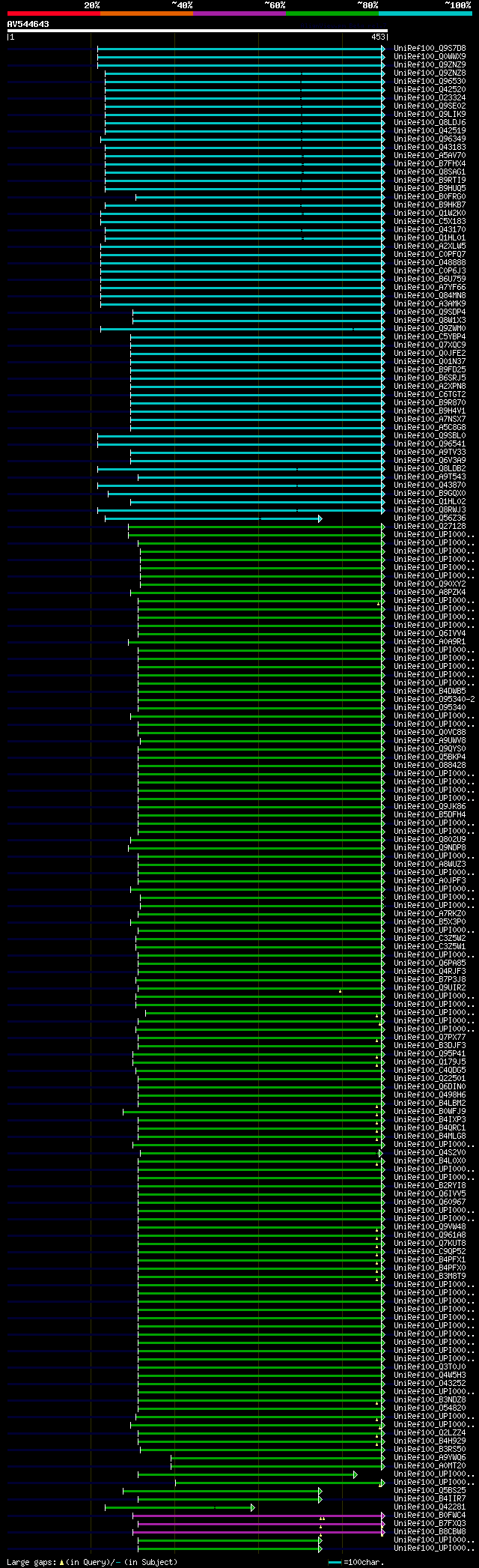Click the short cyan alignment bar for Q56Z36

coord(213,518)
